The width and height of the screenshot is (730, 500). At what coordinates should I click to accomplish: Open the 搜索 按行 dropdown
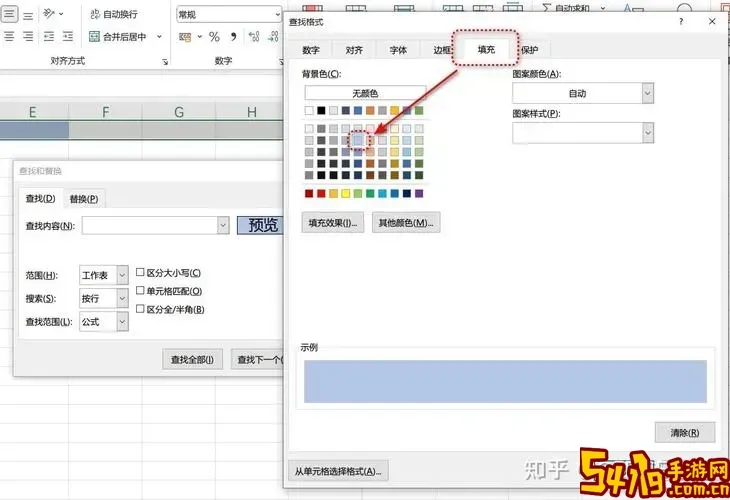pyautogui.click(x=122, y=298)
